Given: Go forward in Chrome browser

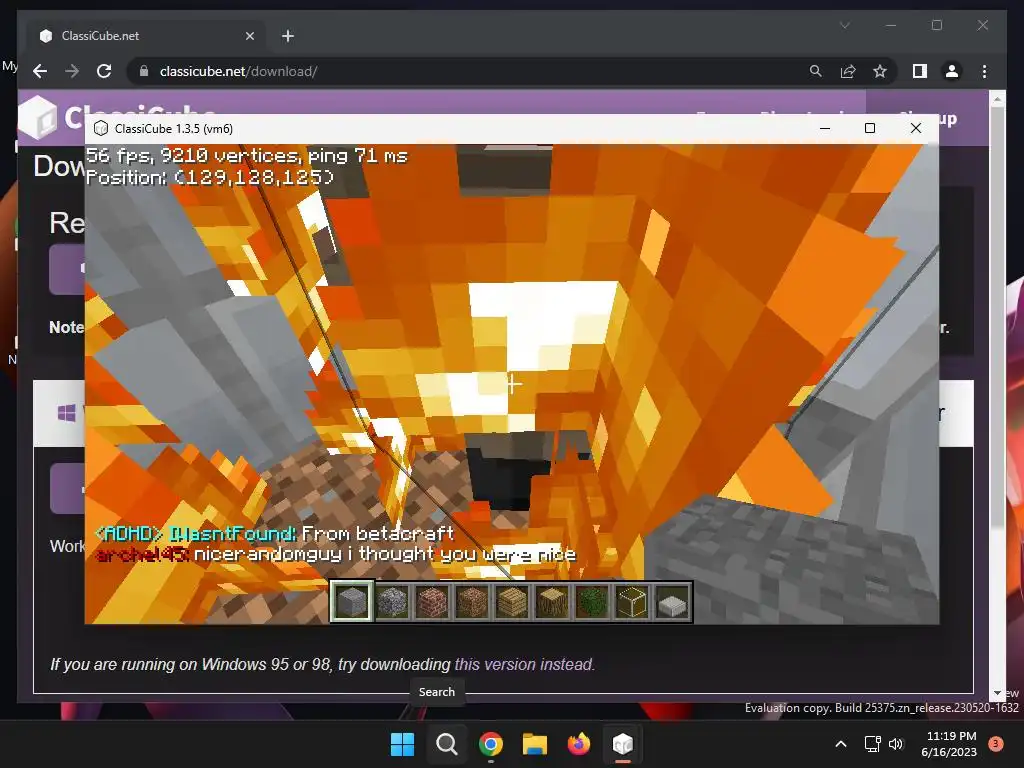Looking at the screenshot, I should (x=72, y=71).
